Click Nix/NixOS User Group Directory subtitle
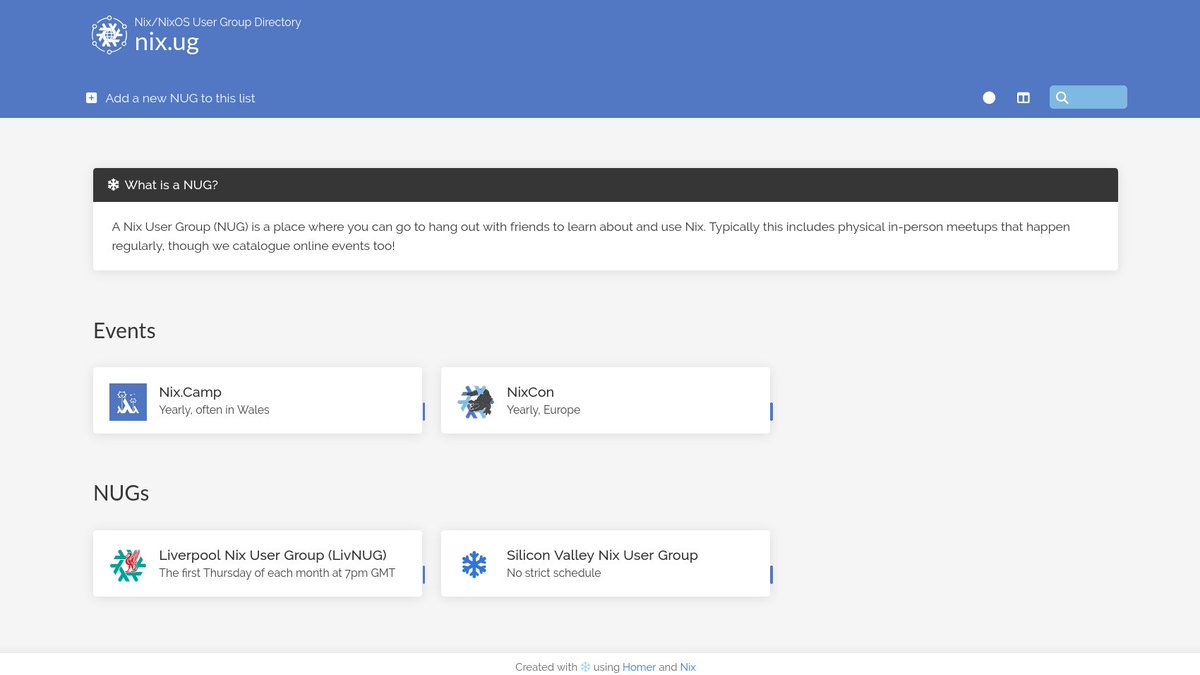This screenshot has height=675, width=1200. [218, 22]
